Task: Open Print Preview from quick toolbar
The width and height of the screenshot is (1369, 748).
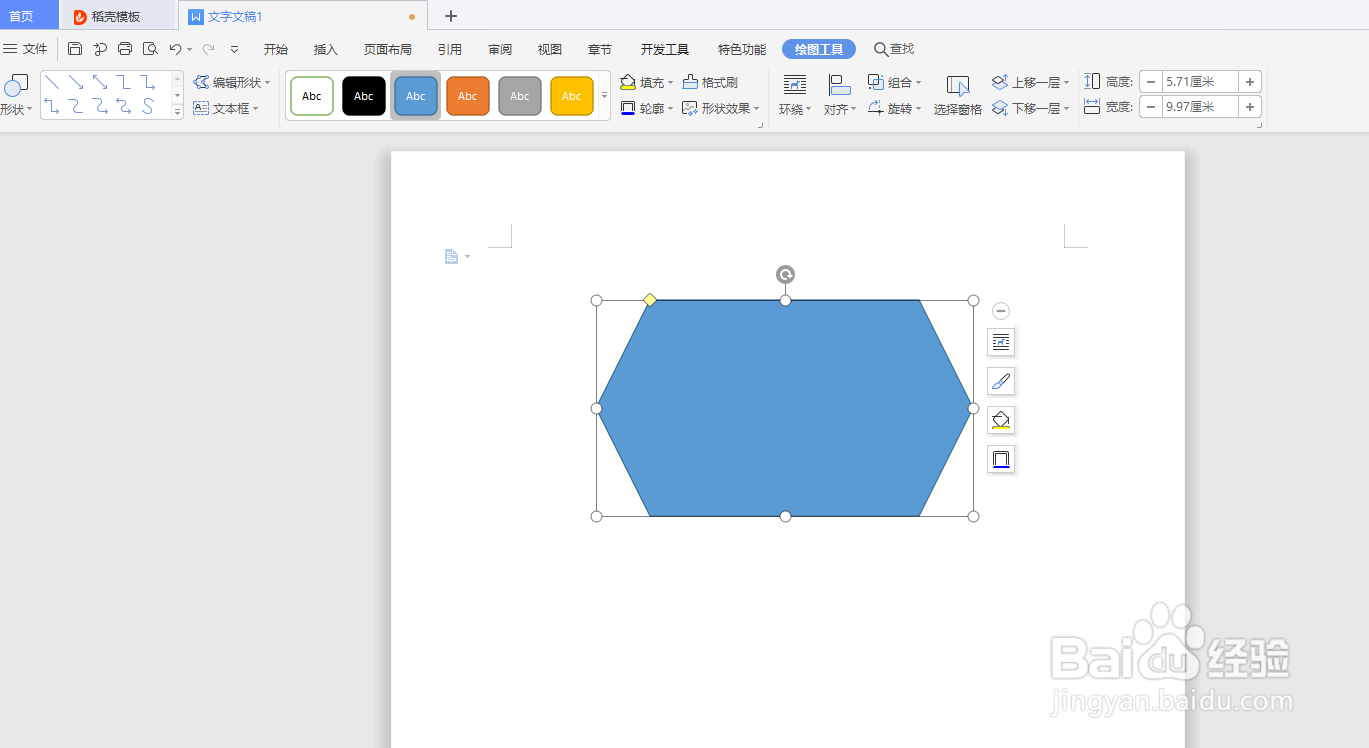Action: pos(150,49)
